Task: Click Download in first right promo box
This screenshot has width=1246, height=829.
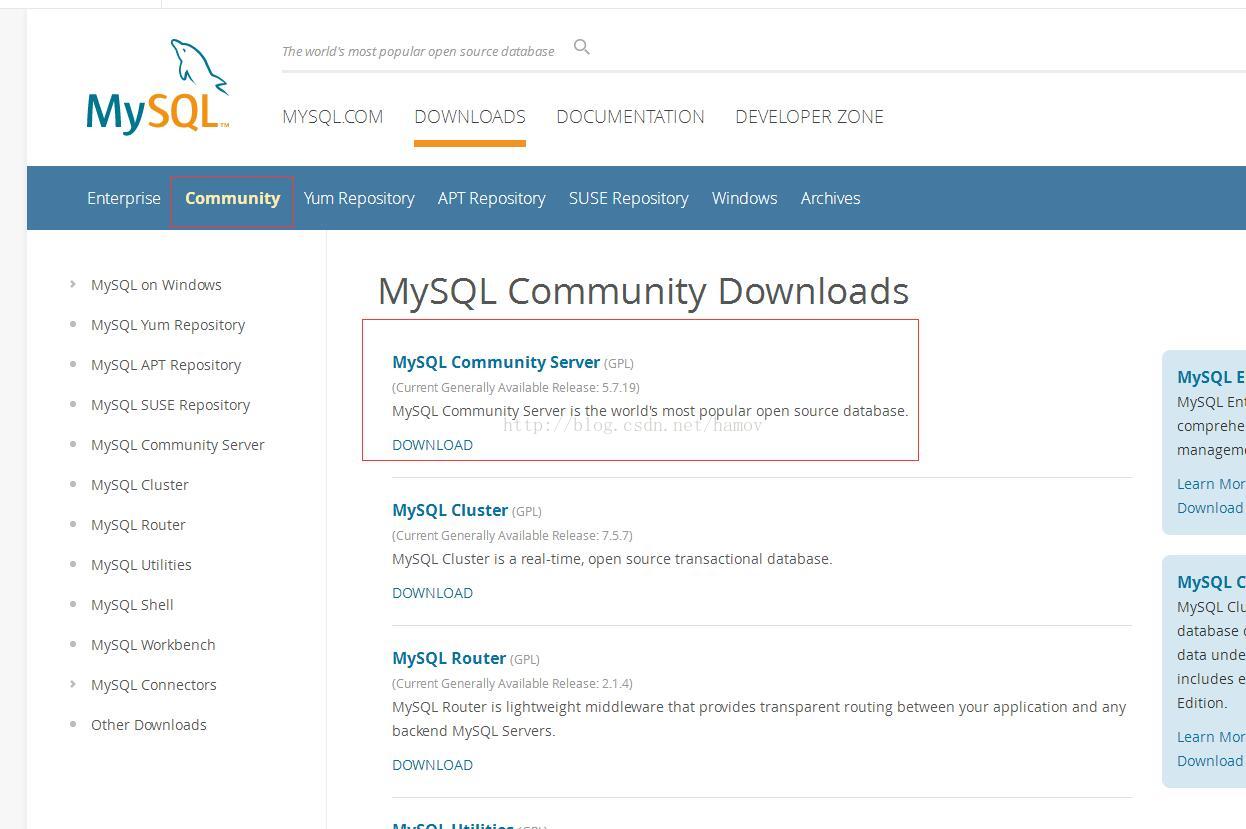Action: (1211, 508)
